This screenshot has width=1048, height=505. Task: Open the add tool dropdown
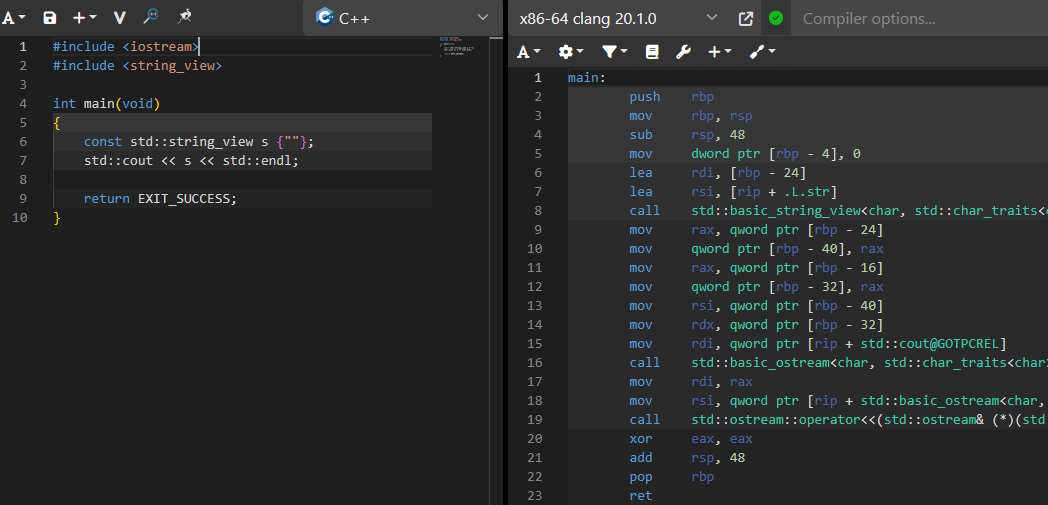tap(763, 52)
